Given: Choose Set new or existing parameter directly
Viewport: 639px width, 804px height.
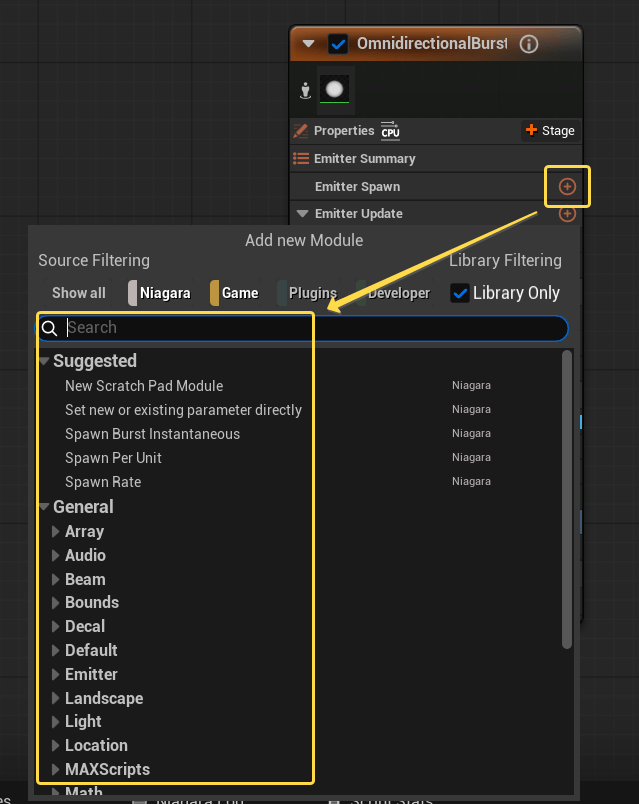Looking at the screenshot, I should pos(183,410).
